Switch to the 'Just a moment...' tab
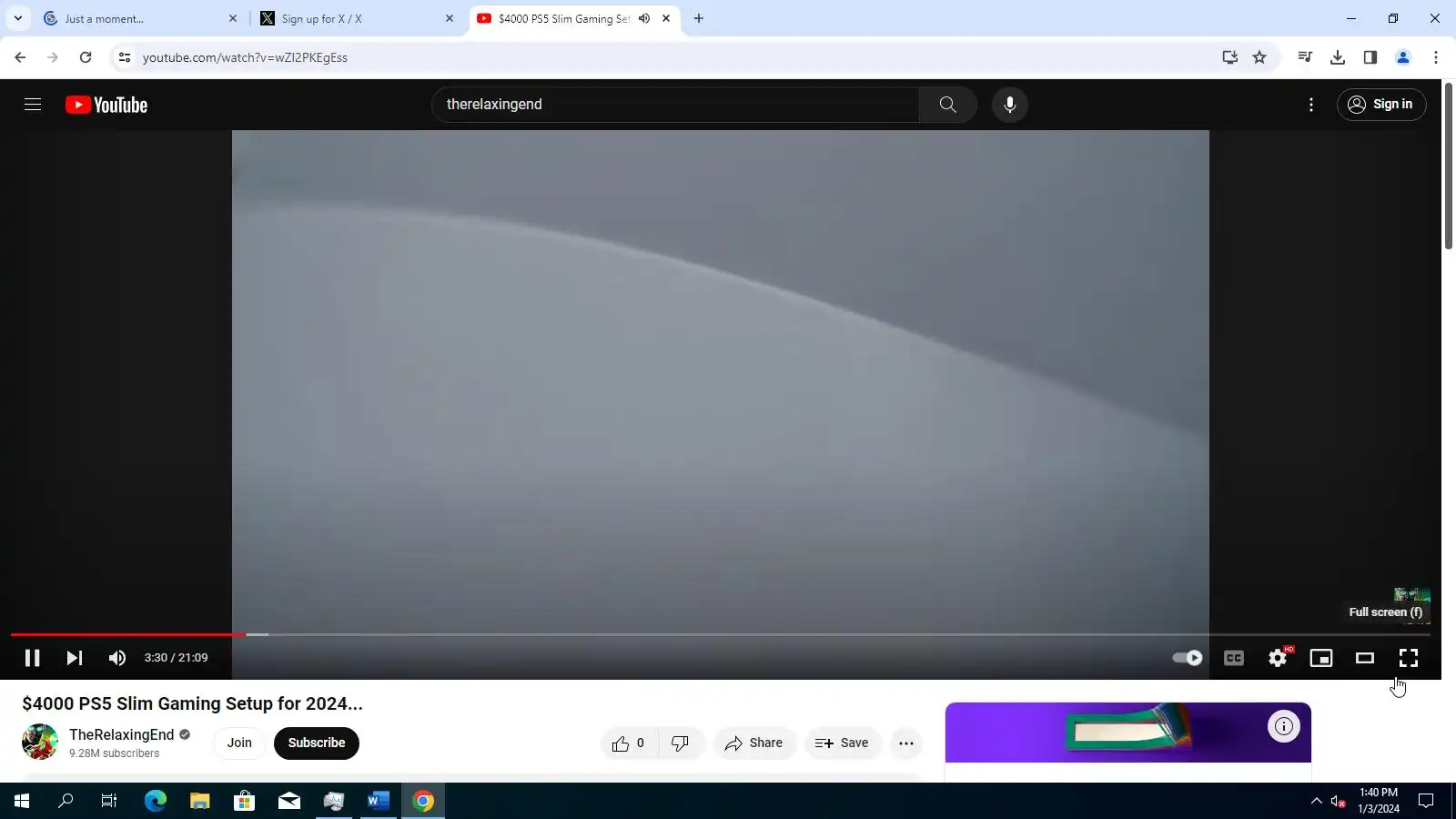The height and width of the screenshot is (819, 1456). [141, 18]
